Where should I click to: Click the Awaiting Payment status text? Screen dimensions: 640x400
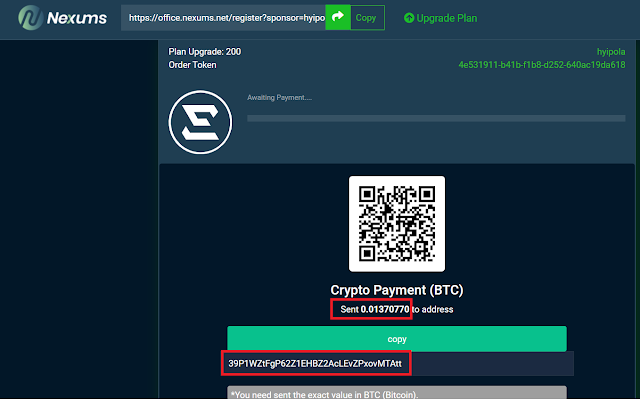point(279,98)
